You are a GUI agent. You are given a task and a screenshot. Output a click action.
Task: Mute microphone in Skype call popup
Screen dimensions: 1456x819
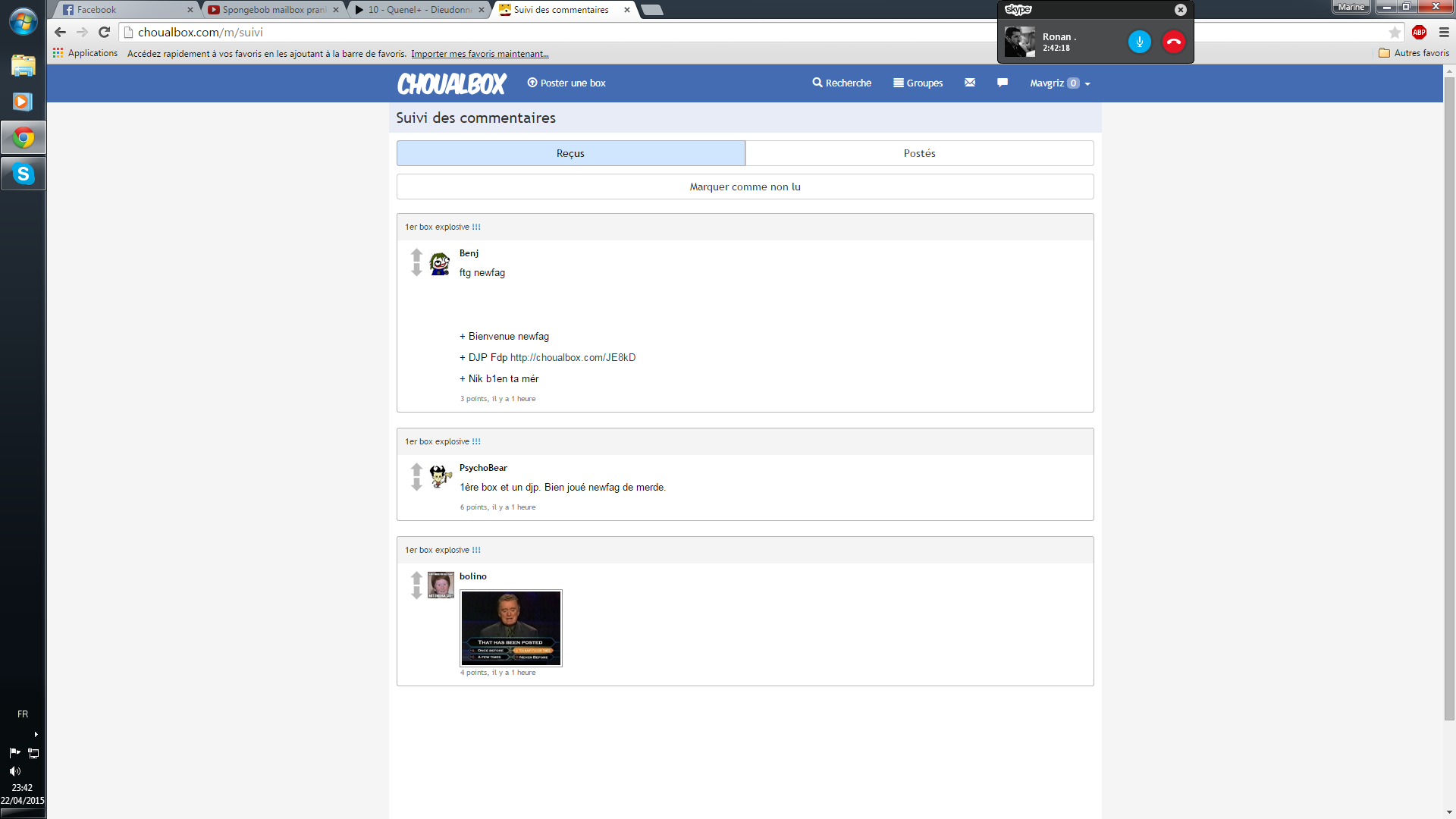click(x=1139, y=42)
